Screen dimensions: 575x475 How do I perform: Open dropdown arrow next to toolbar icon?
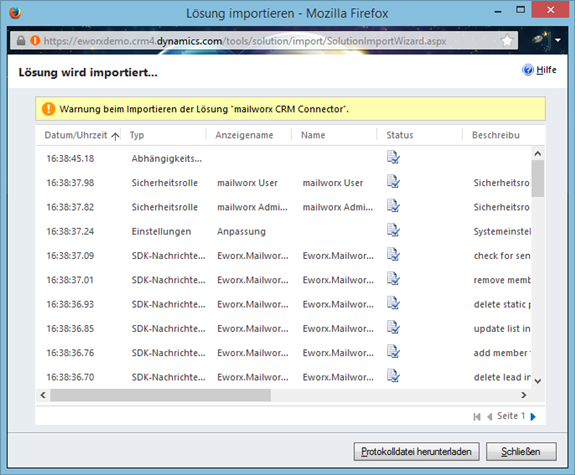tap(558, 40)
